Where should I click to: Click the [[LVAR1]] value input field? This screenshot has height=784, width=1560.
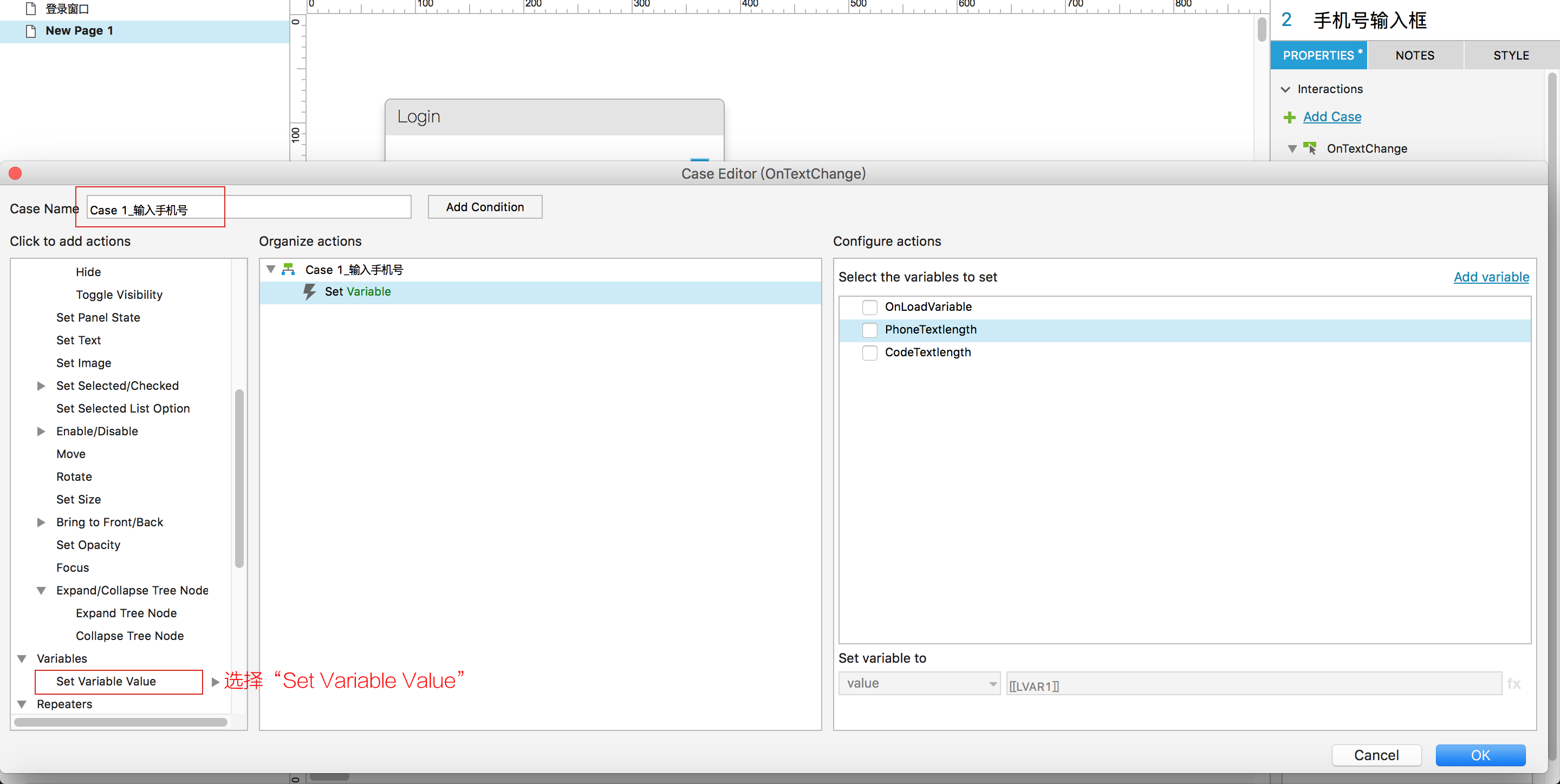click(1253, 683)
